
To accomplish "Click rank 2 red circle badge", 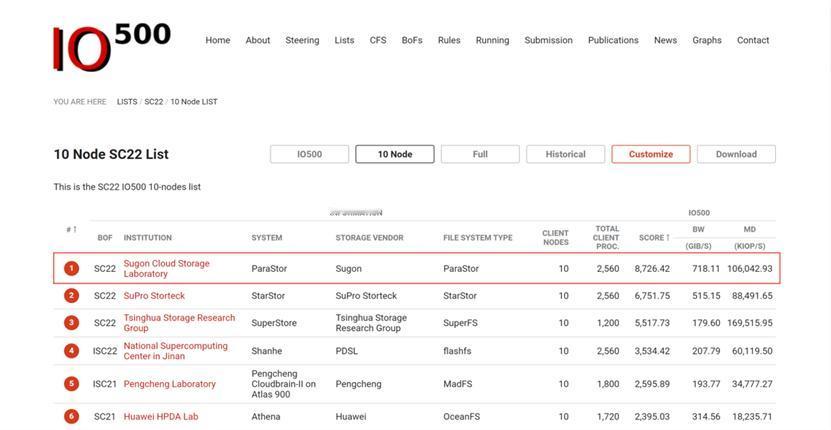I will click(72, 296).
